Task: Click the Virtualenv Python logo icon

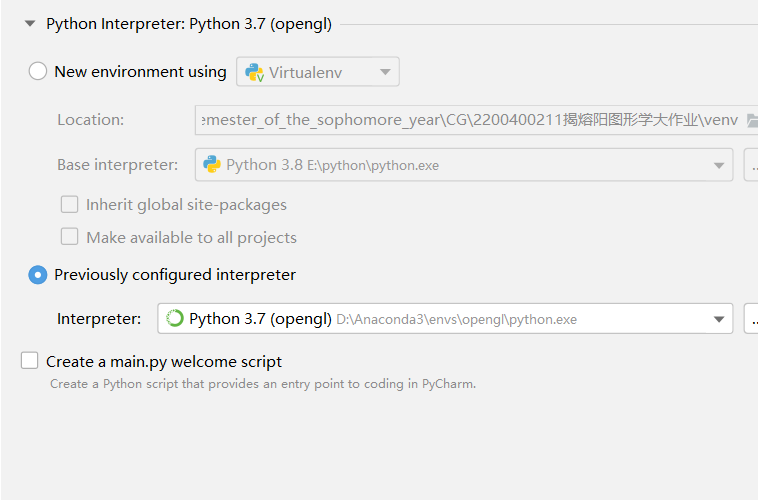Action: coord(254,72)
